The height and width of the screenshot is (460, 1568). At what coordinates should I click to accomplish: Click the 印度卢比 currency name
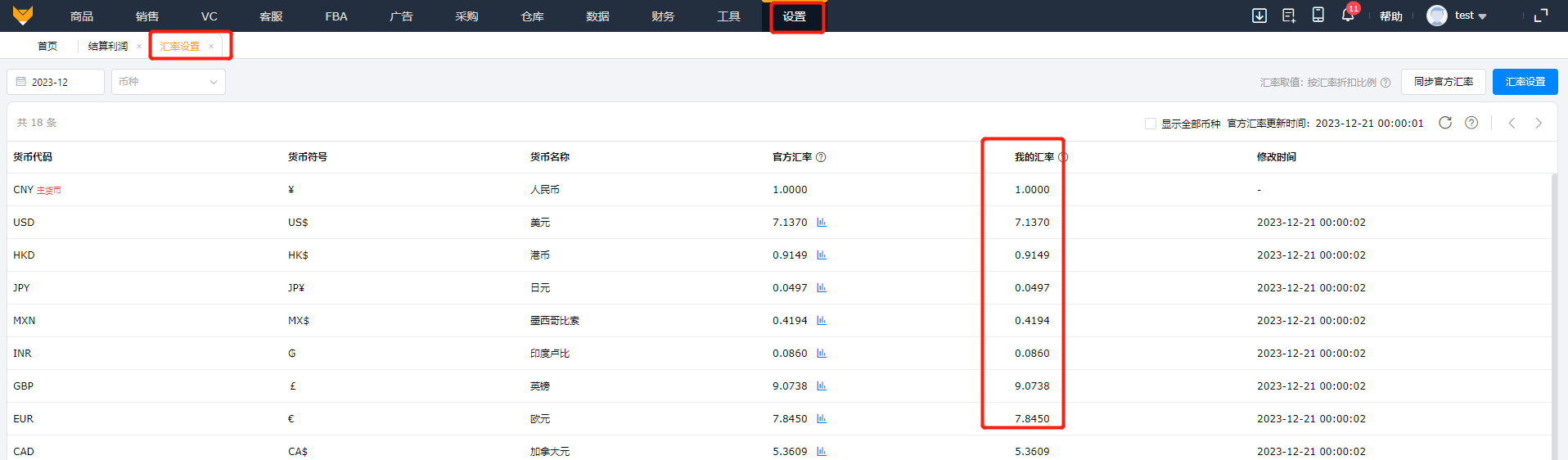pyautogui.click(x=550, y=354)
